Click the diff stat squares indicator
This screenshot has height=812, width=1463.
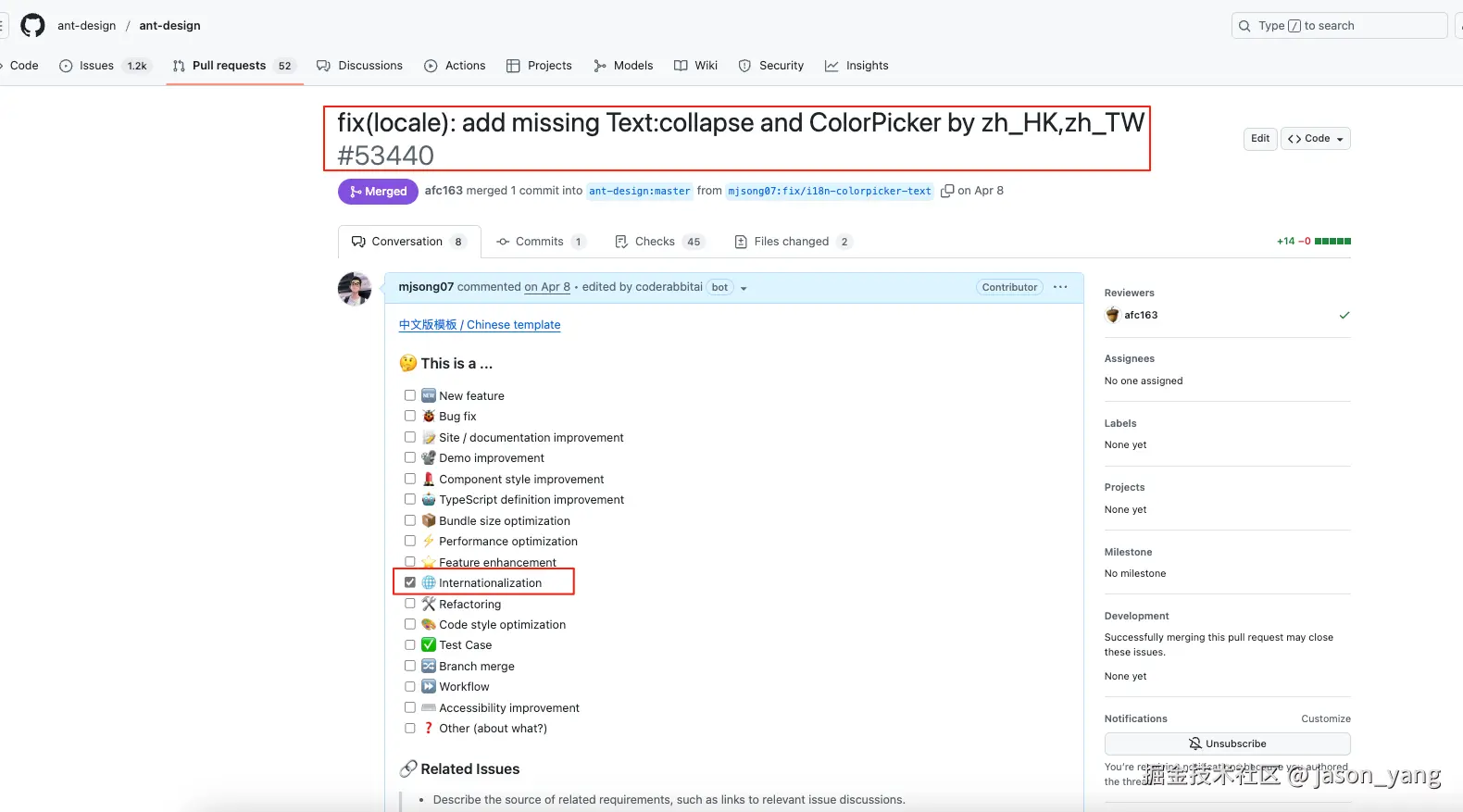click(x=1332, y=241)
